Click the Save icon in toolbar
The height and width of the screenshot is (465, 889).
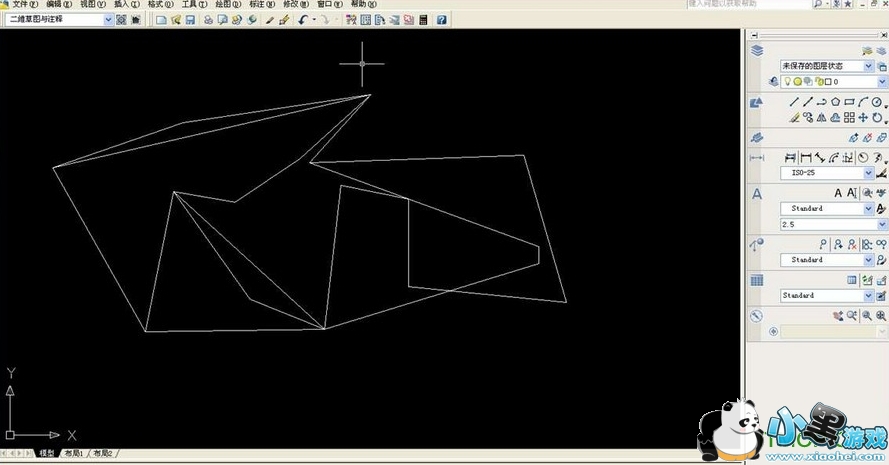[x=190, y=20]
